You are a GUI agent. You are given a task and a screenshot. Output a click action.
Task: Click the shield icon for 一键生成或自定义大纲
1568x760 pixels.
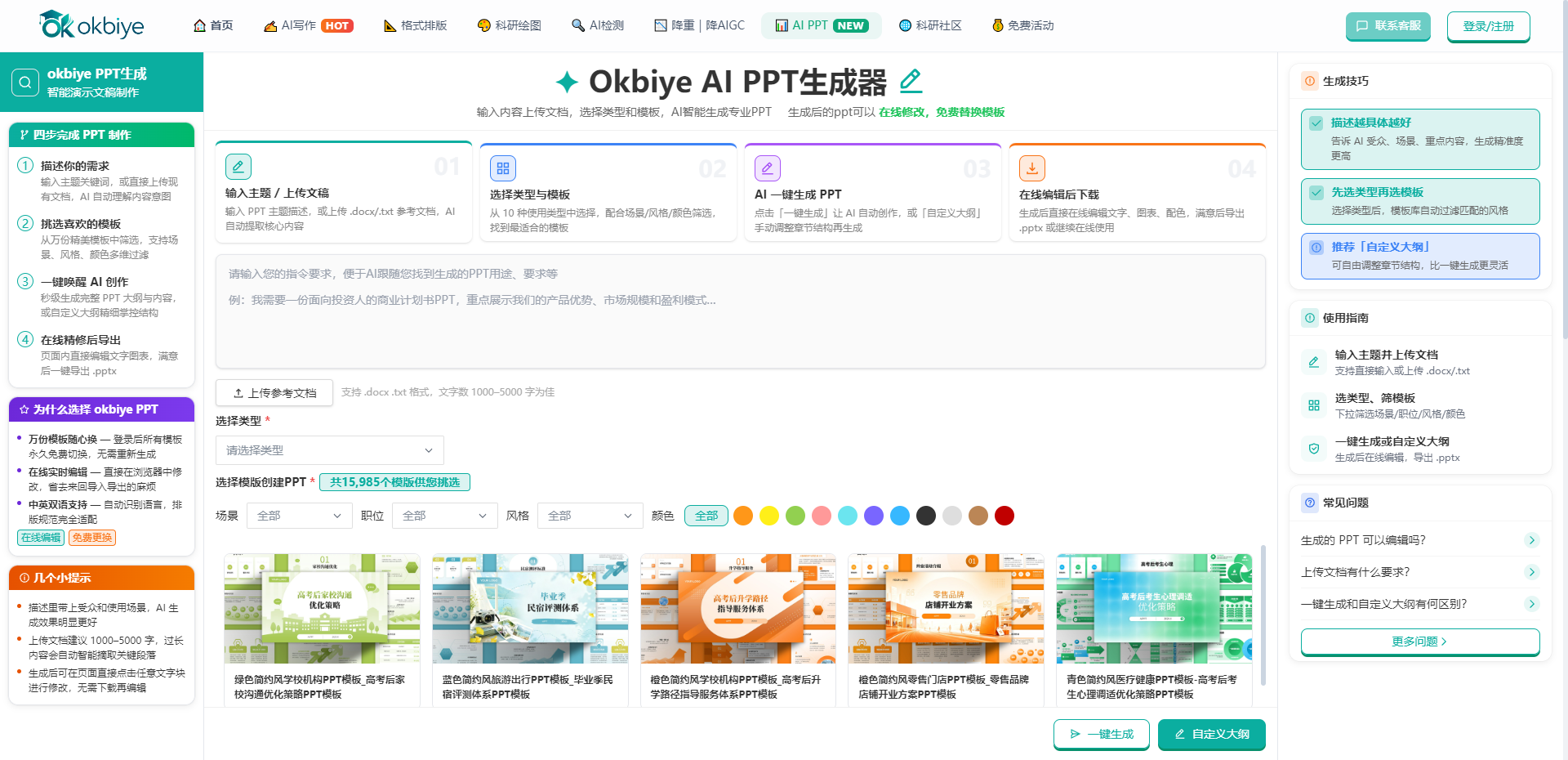click(1314, 449)
